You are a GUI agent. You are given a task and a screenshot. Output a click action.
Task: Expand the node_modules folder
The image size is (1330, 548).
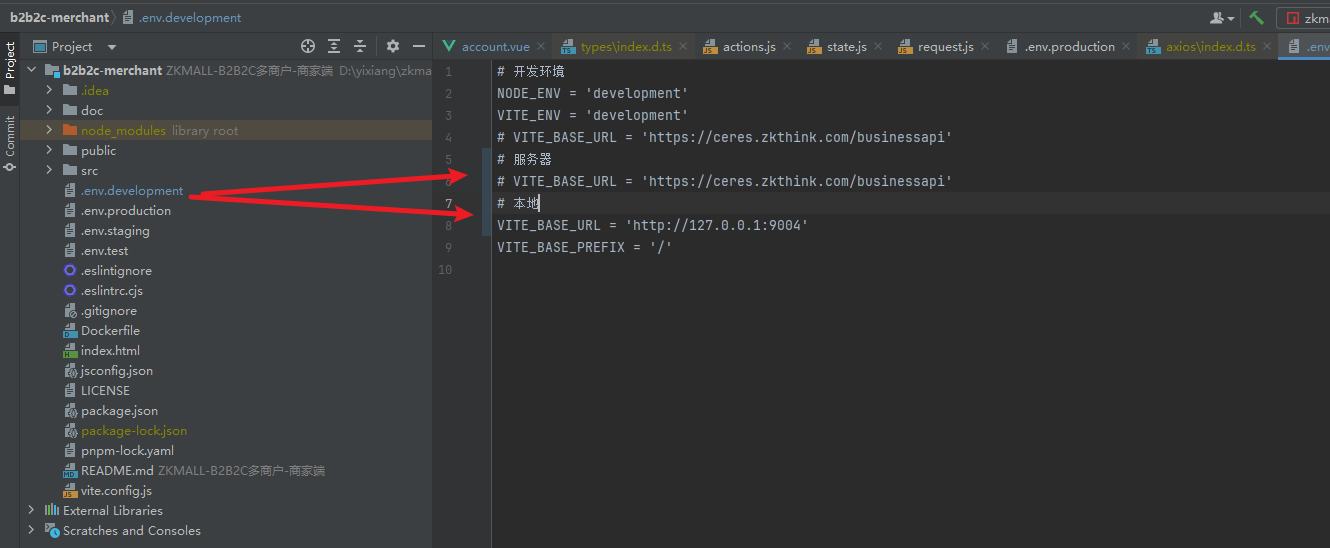click(x=48, y=130)
